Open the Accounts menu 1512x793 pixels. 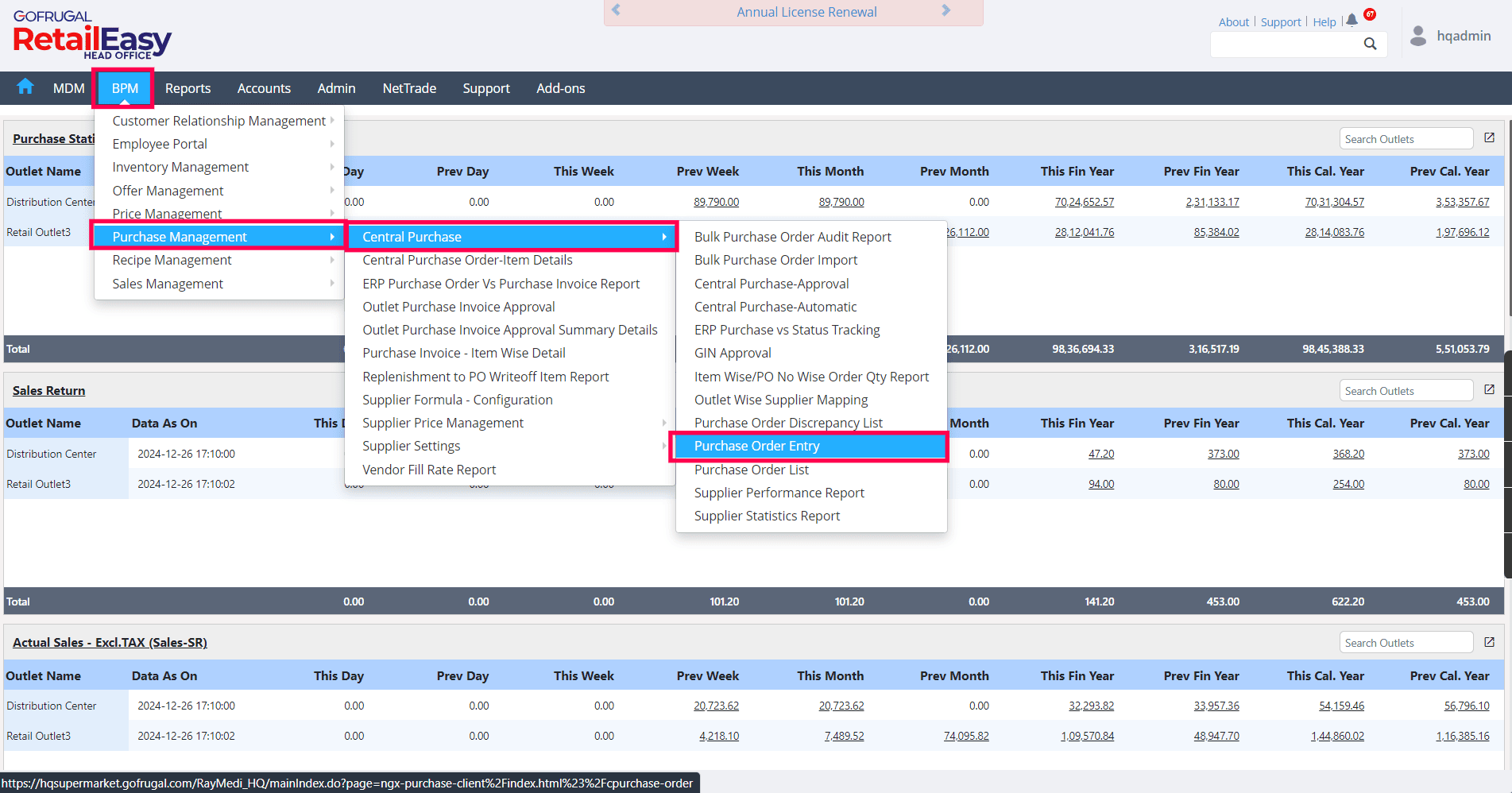click(x=264, y=88)
